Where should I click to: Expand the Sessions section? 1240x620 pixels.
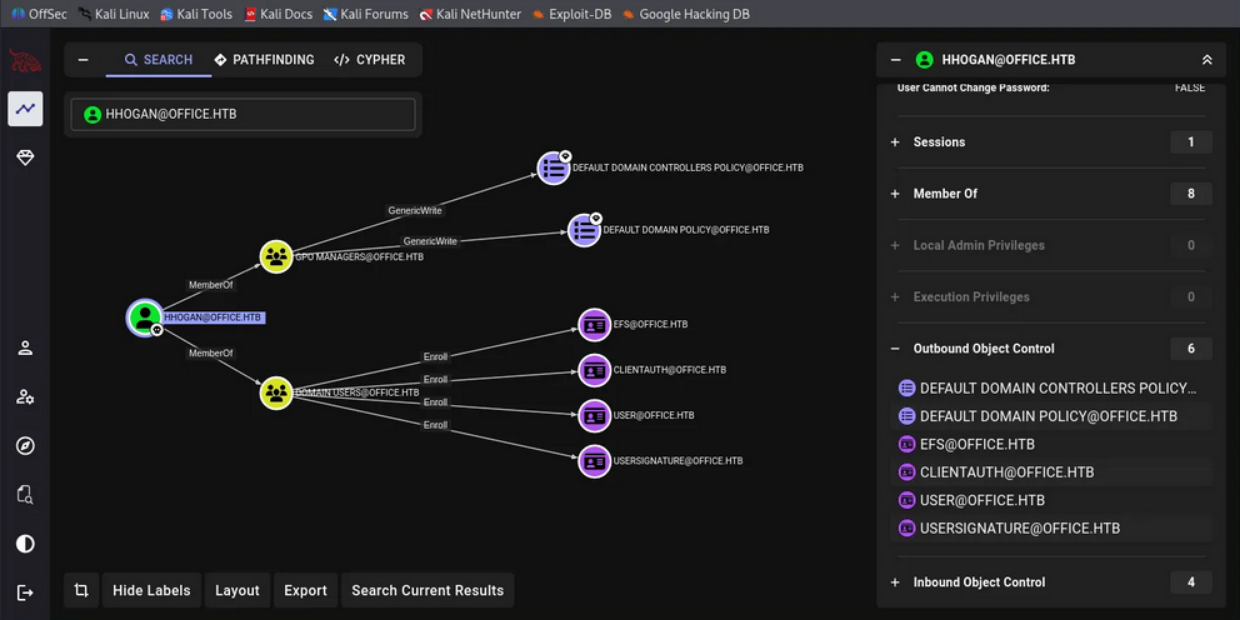[x=896, y=142]
